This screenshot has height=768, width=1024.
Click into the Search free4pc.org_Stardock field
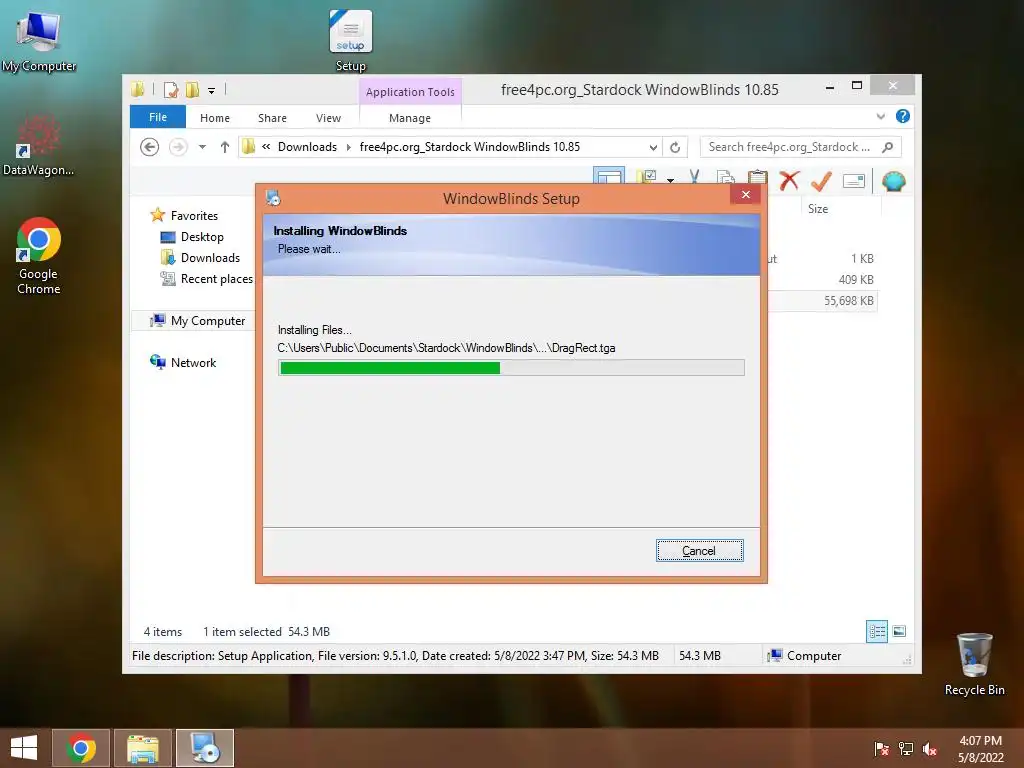pos(800,147)
